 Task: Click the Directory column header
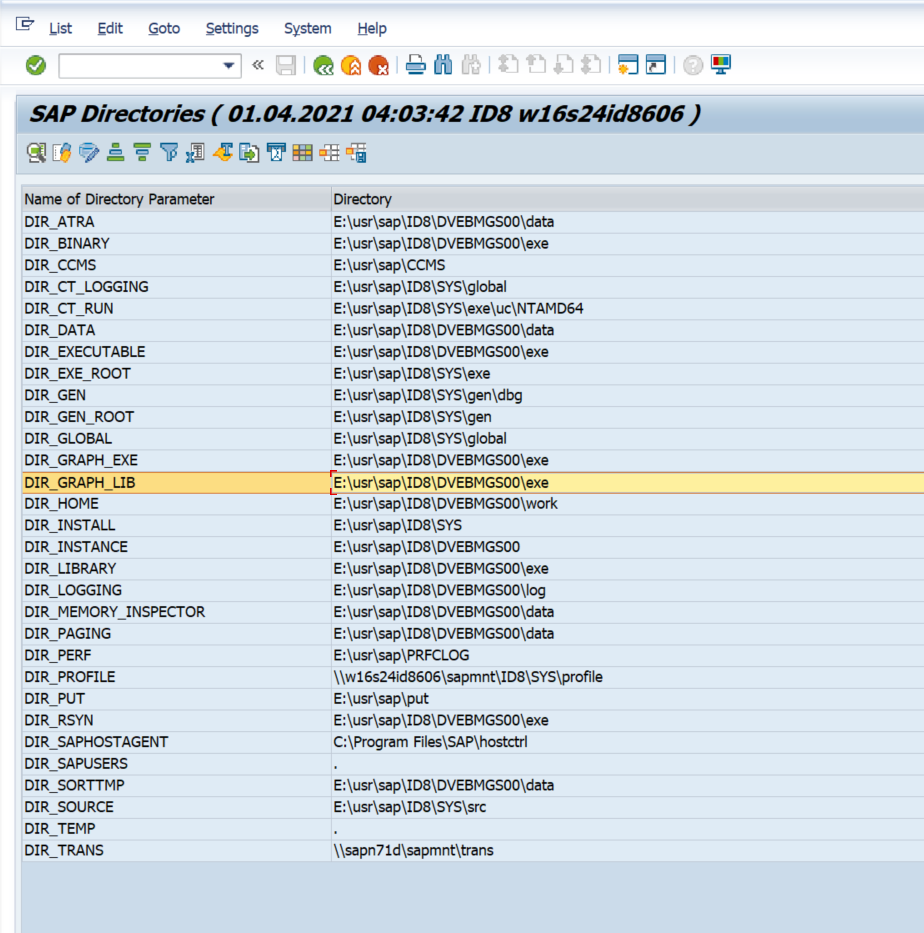362,199
